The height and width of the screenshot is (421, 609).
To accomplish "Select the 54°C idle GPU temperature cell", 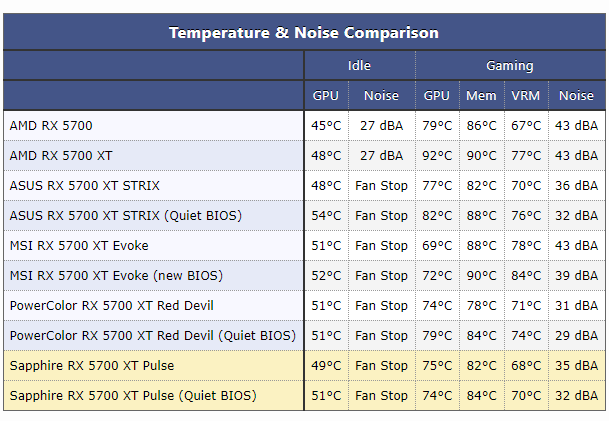I will pos(326,216).
